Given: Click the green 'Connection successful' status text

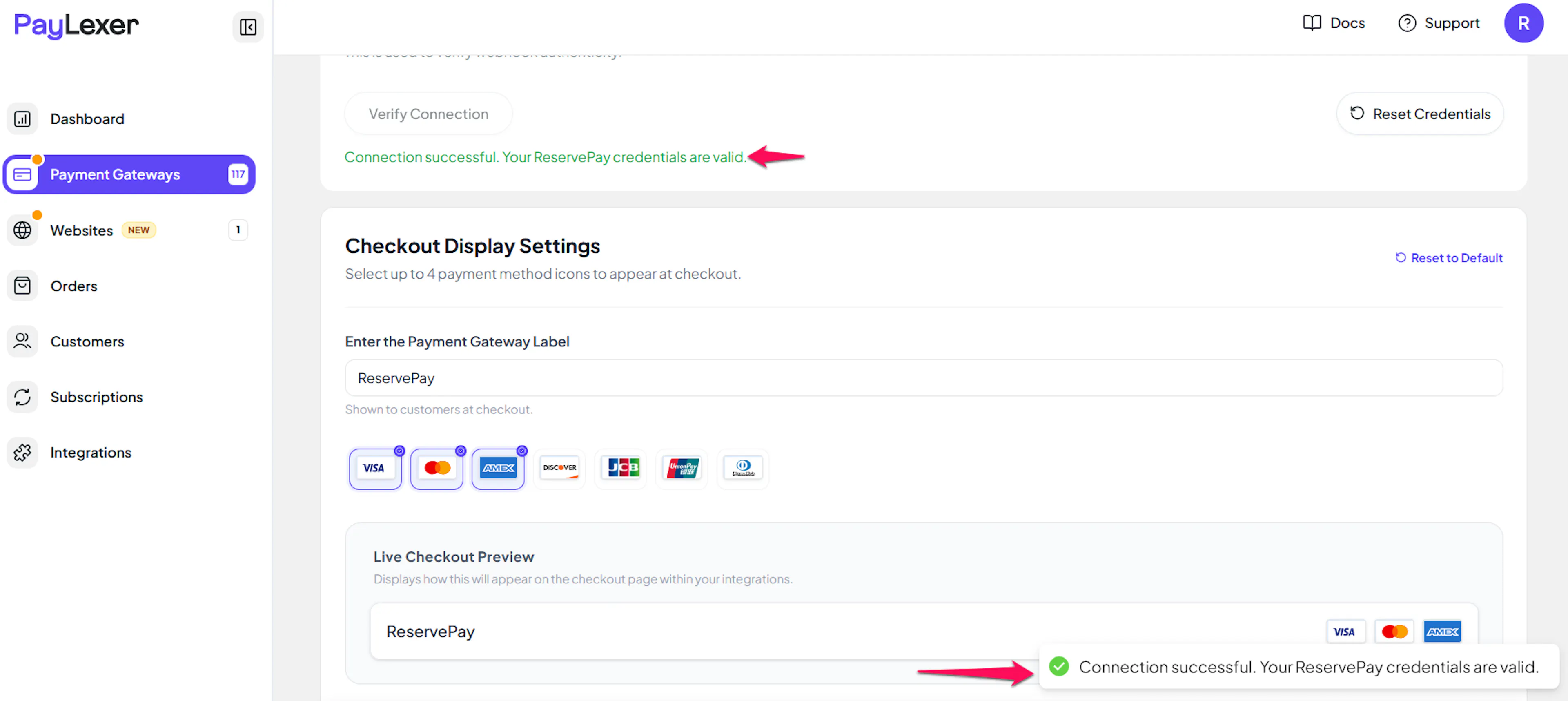Looking at the screenshot, I should click(546, 157).
